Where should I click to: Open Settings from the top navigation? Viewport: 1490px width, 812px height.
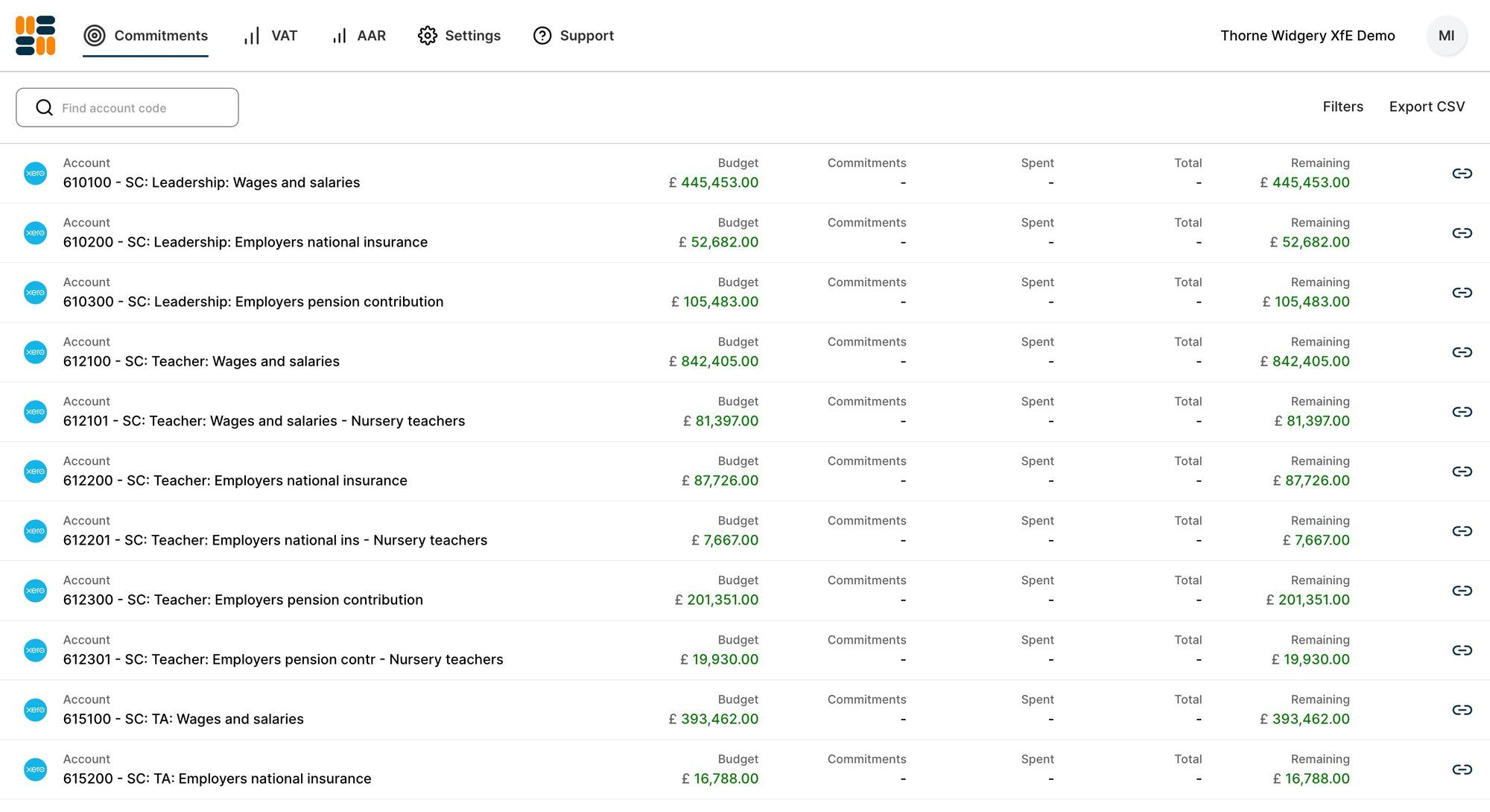point(460,36)
